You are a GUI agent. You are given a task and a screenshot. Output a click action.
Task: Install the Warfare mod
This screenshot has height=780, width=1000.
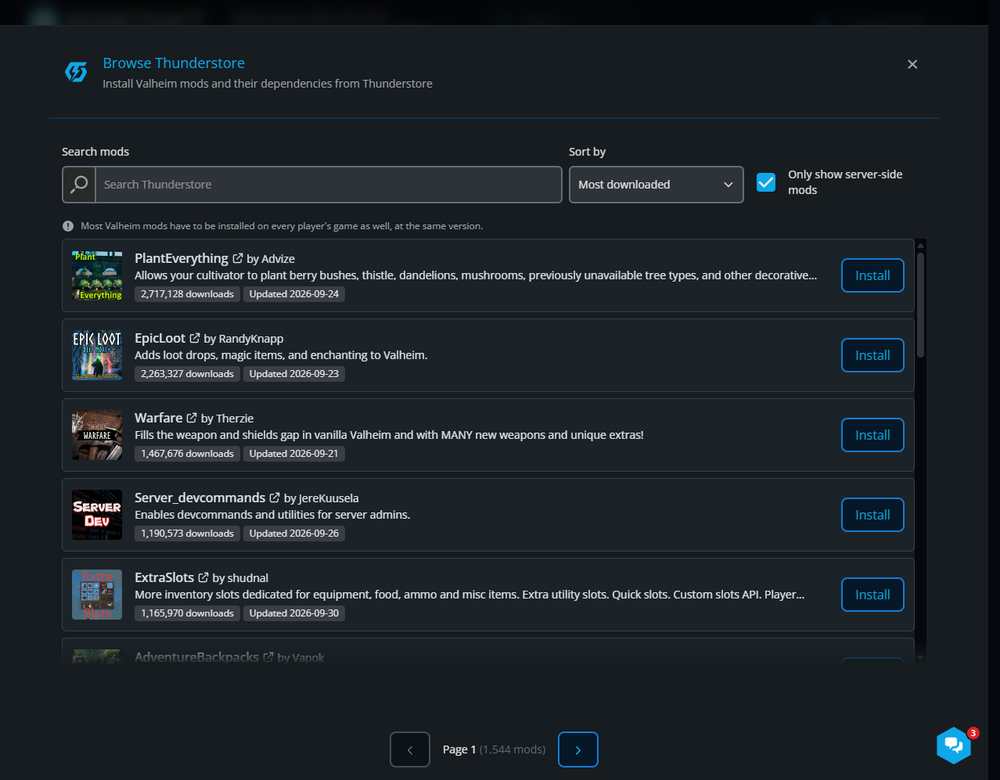tap(872, 435)
